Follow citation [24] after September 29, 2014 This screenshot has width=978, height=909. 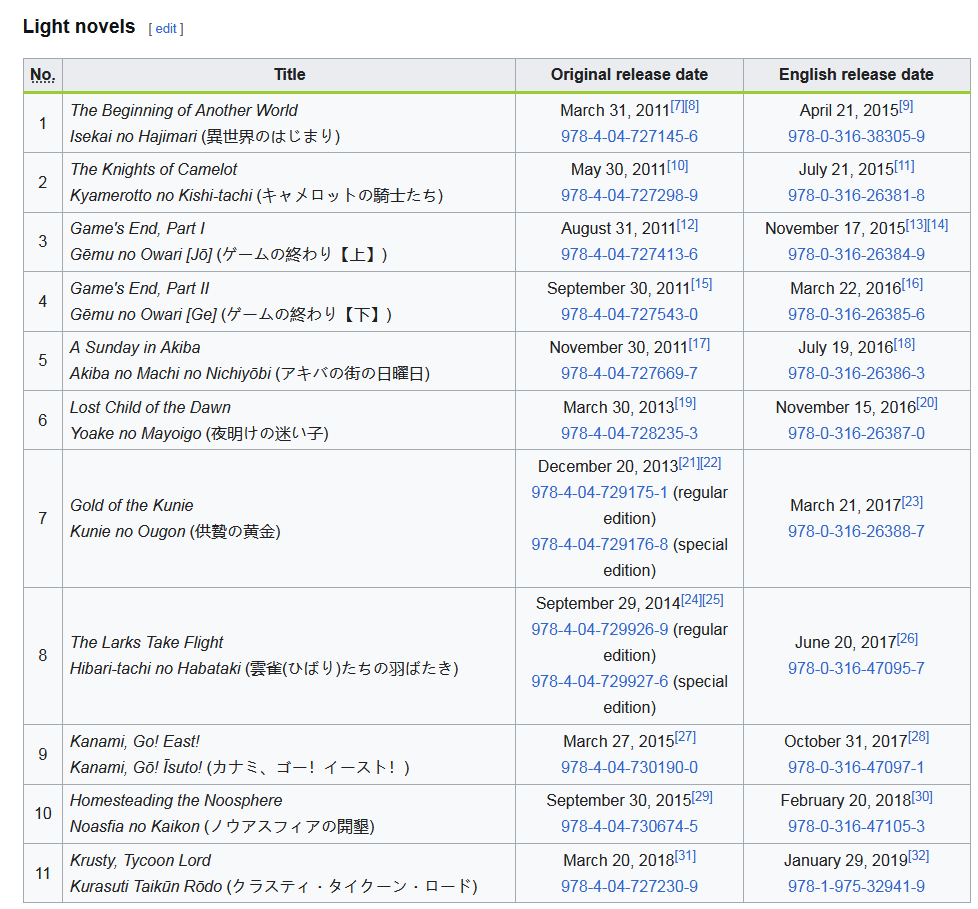tap(691, 600)
